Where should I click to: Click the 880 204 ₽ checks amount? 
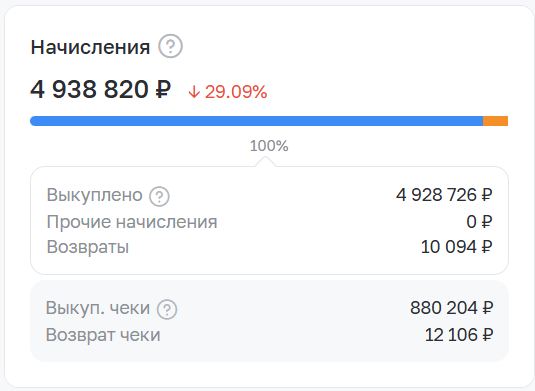(x=451, y=308)
